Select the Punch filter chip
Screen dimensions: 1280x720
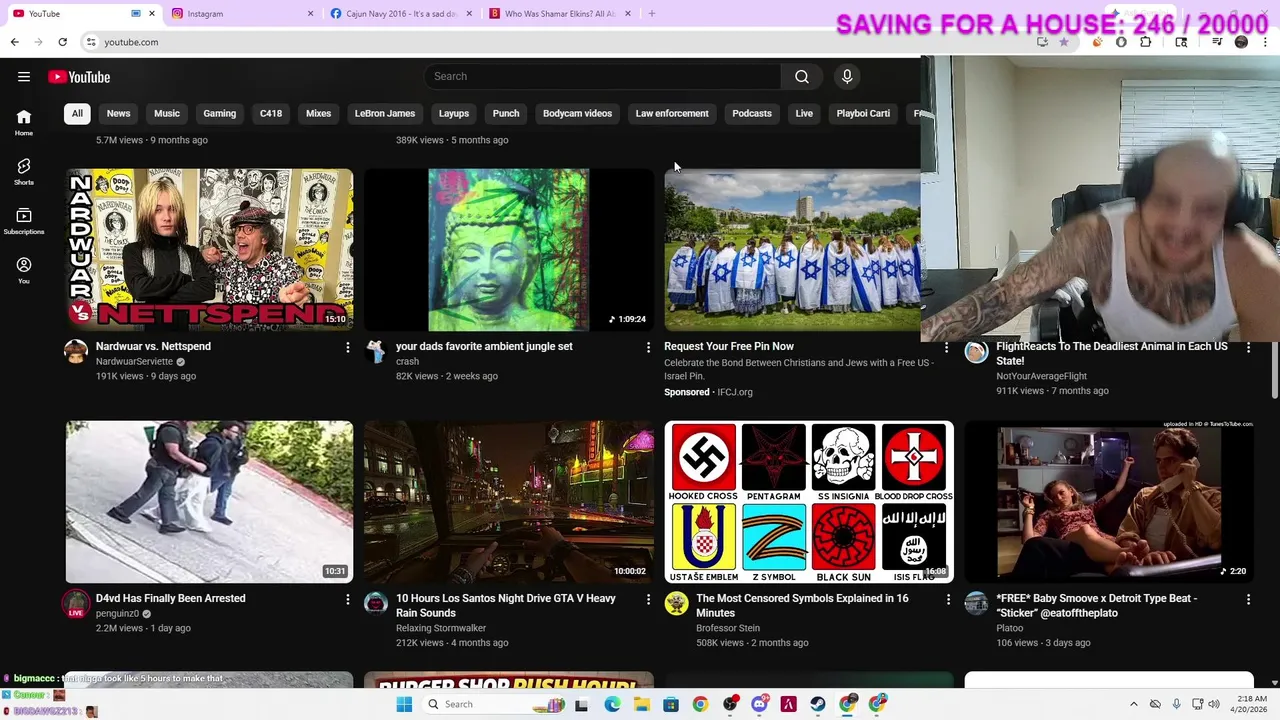pyautogui.click(x=506, y=113)
